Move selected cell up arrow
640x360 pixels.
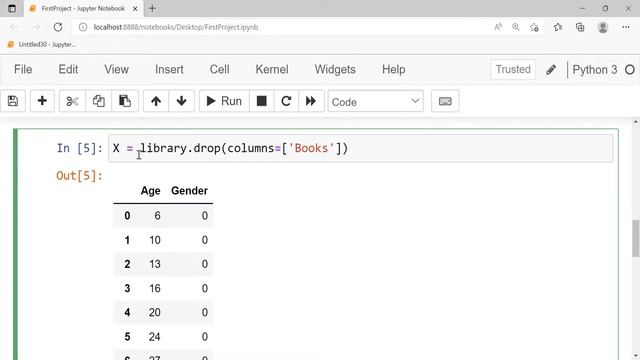[x=156, y=101]
